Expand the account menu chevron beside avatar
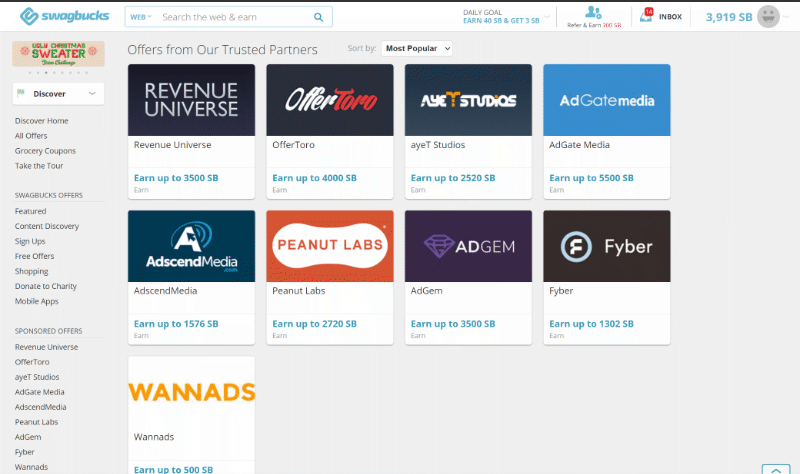The width and height of the screenshot is (800, 474). coord(786,17)
